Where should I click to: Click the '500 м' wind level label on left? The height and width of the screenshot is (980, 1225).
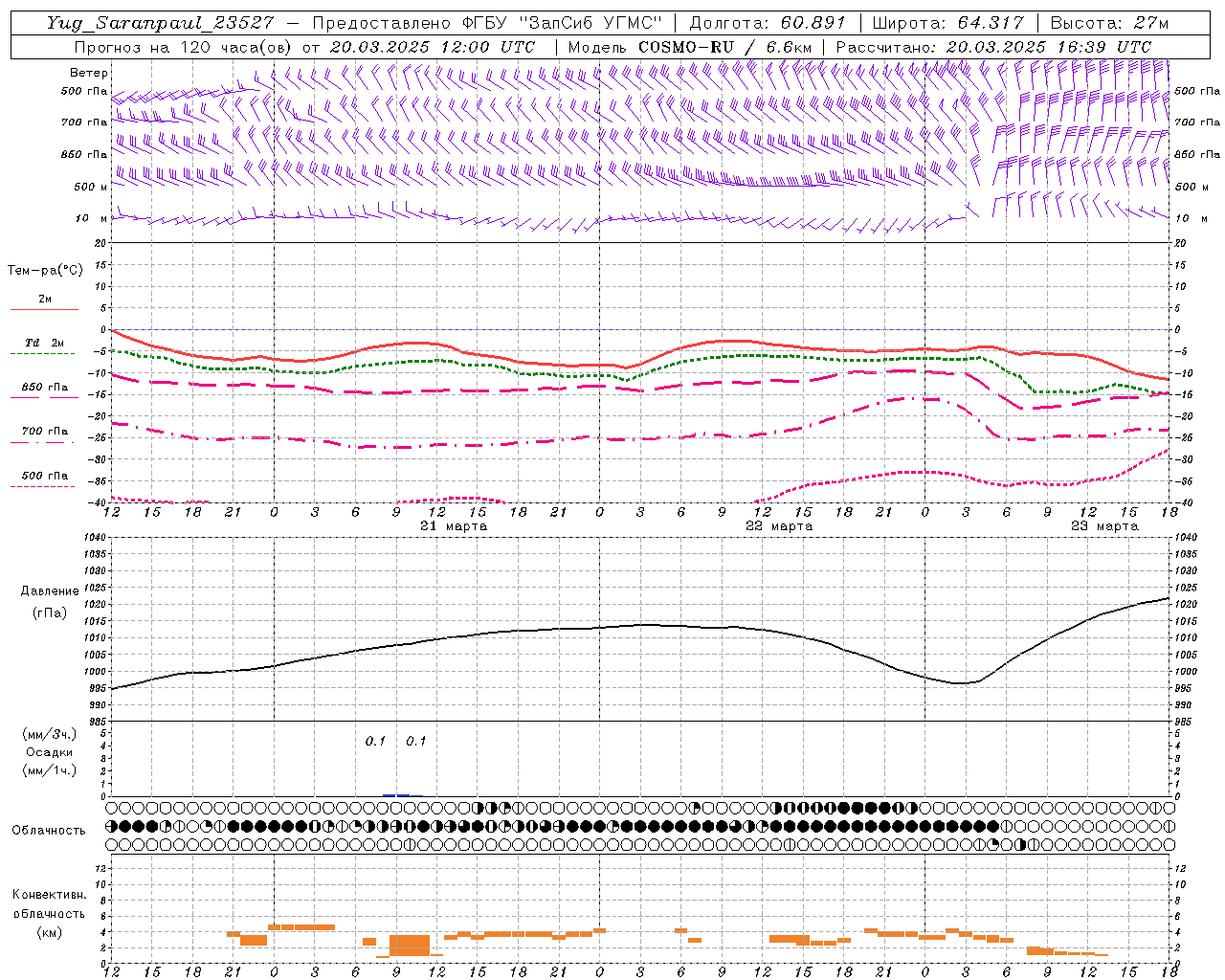[x=91, y=187]
